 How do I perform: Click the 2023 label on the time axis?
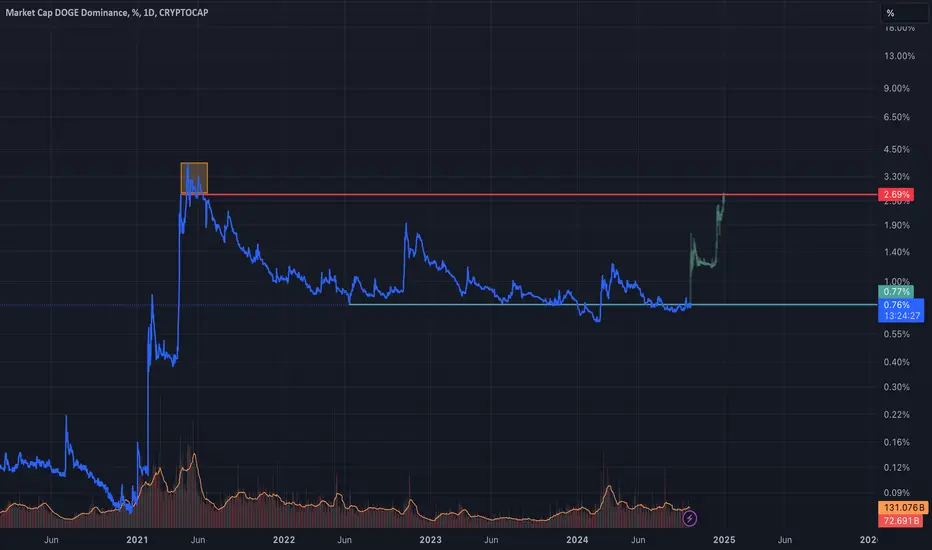(430, 540)
